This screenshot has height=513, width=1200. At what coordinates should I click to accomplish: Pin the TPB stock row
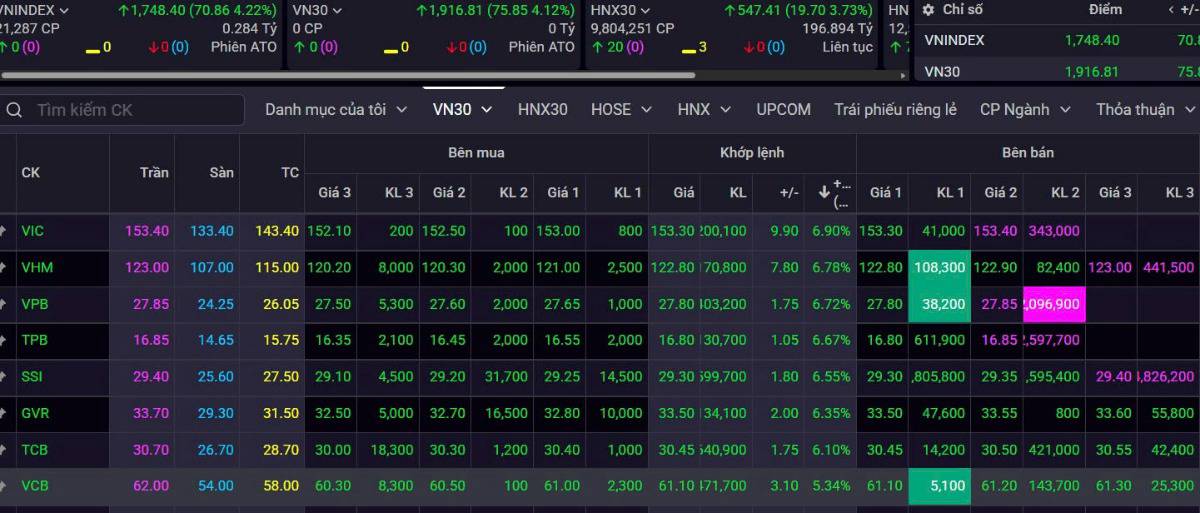click(3, 340)
